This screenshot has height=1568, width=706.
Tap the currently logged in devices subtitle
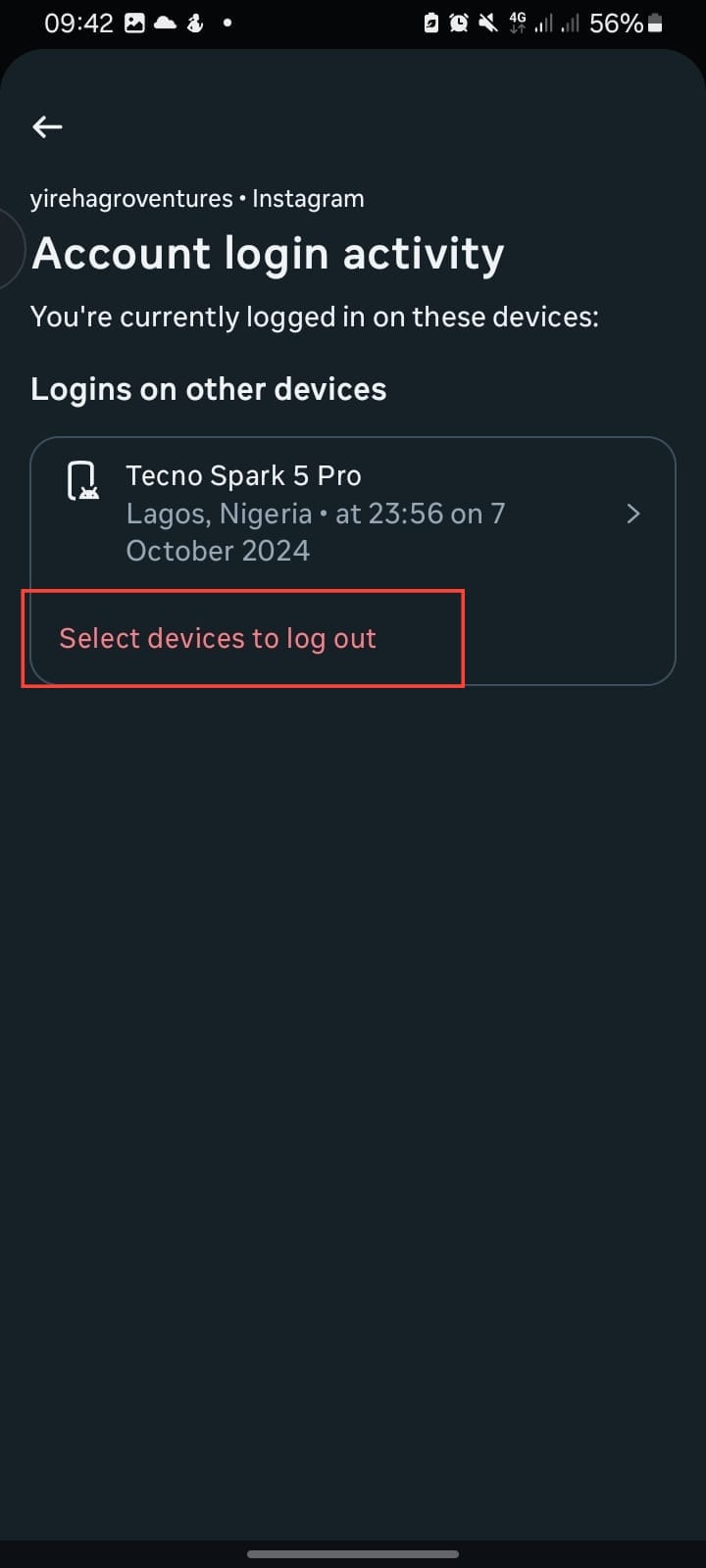coord(314,317)
